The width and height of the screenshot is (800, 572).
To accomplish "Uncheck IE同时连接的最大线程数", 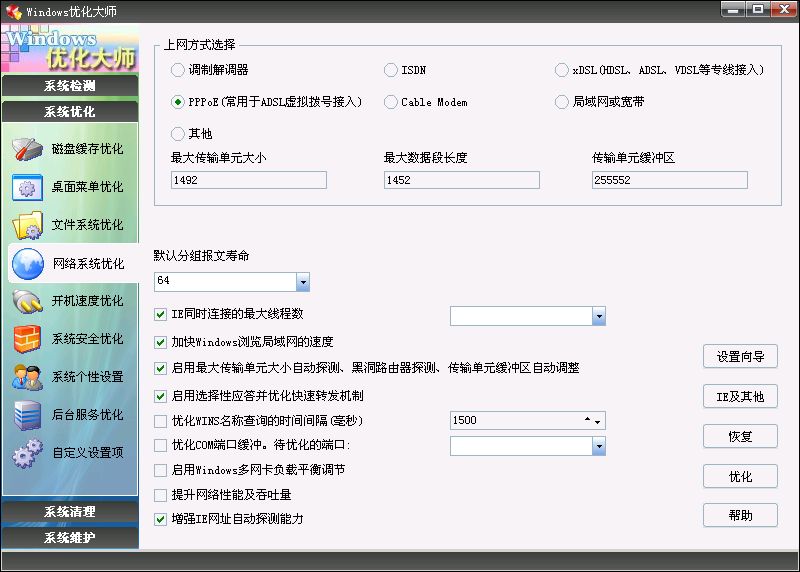I will 160,314.
